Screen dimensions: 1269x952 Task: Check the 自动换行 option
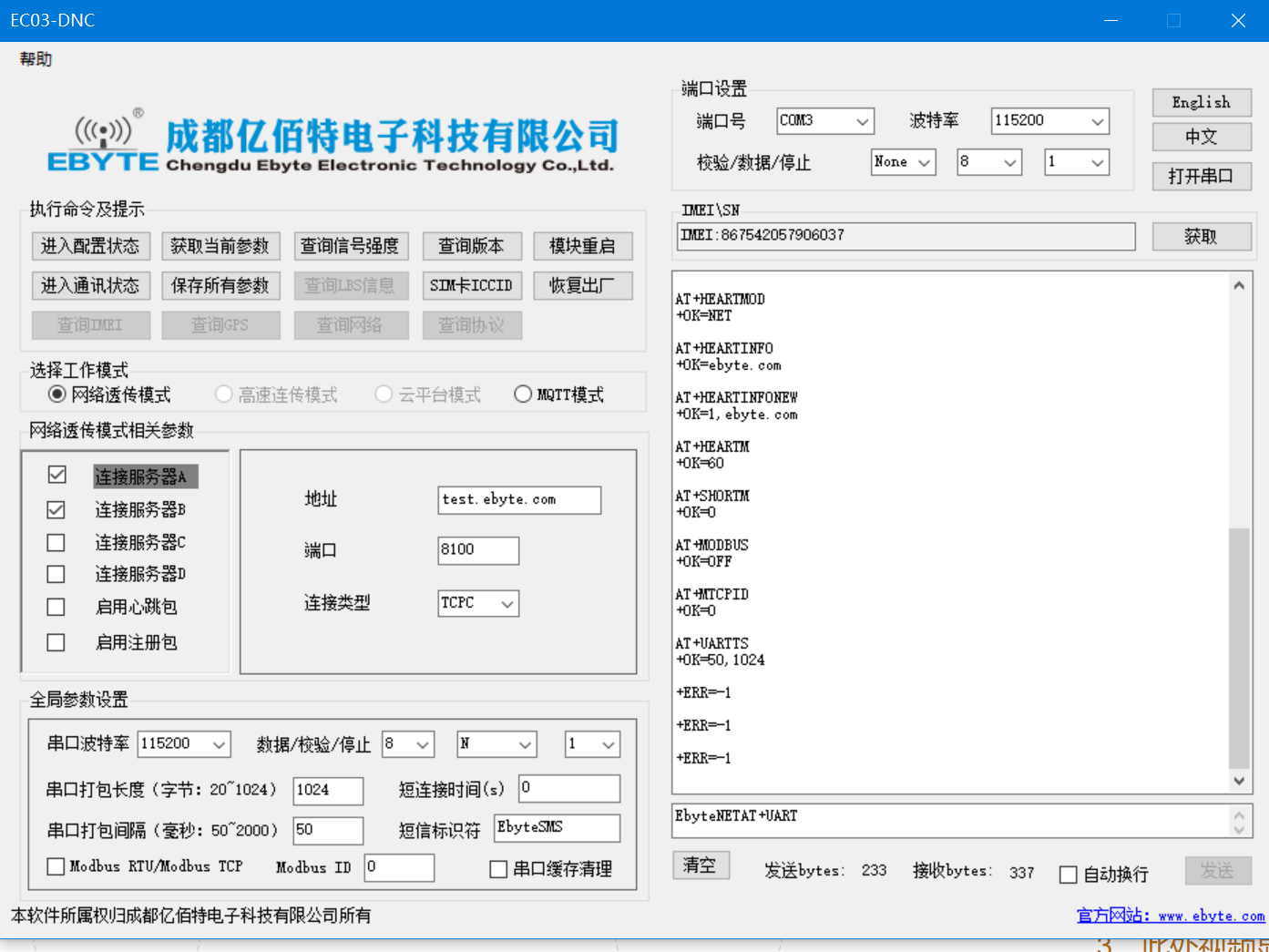point(1069,875)
